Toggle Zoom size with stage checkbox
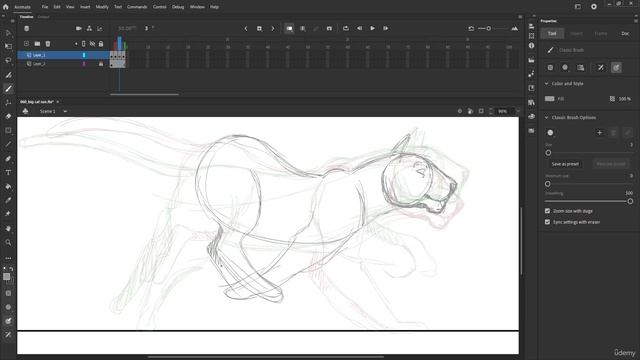This screenshot has width=640, height=360. (x=547, y=211)
